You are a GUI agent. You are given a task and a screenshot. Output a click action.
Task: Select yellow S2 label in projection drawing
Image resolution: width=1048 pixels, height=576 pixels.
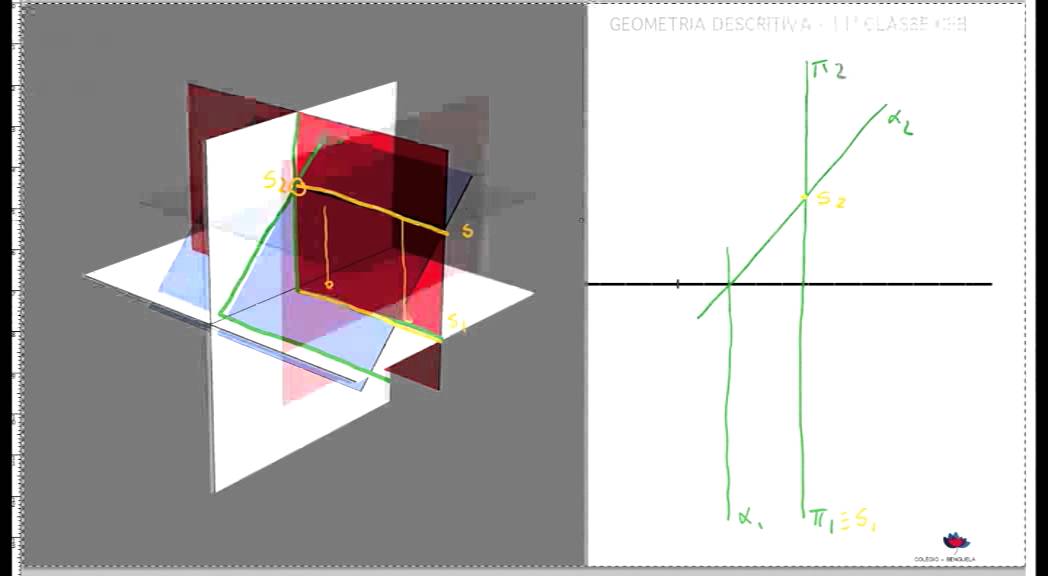(x=832, y=199)
